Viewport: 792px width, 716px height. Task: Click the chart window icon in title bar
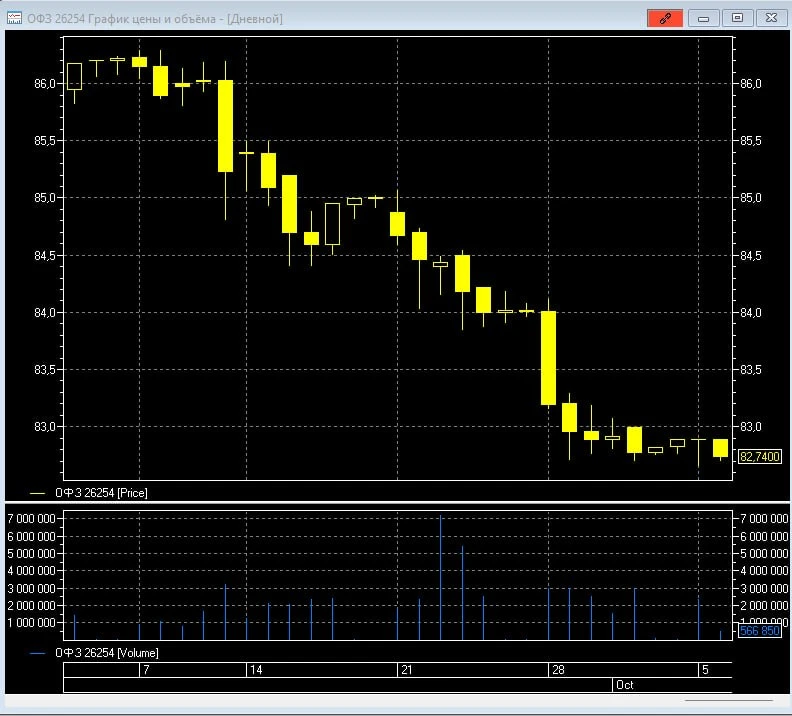(14, 19)
